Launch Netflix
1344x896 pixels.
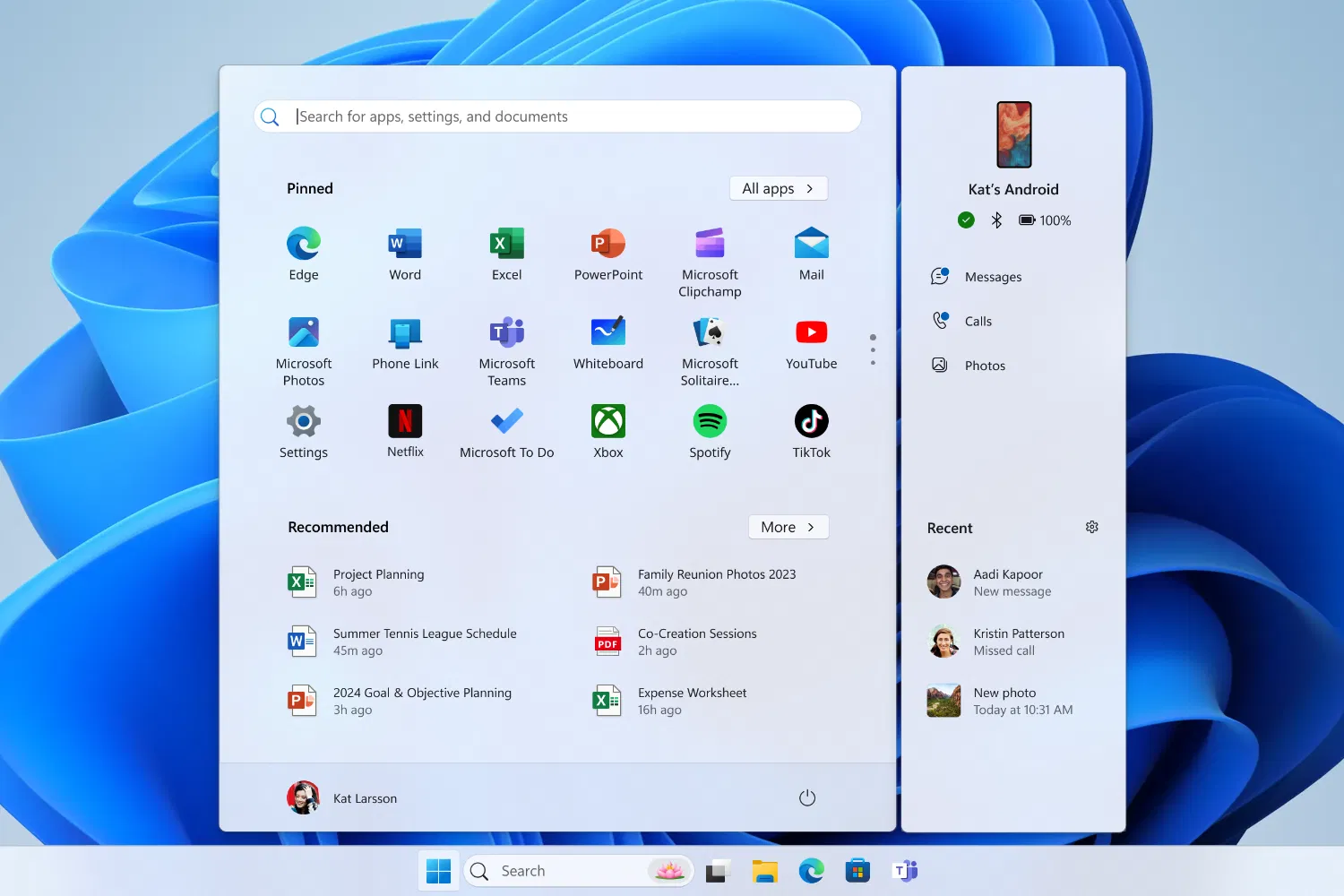(x=405, y=432)
